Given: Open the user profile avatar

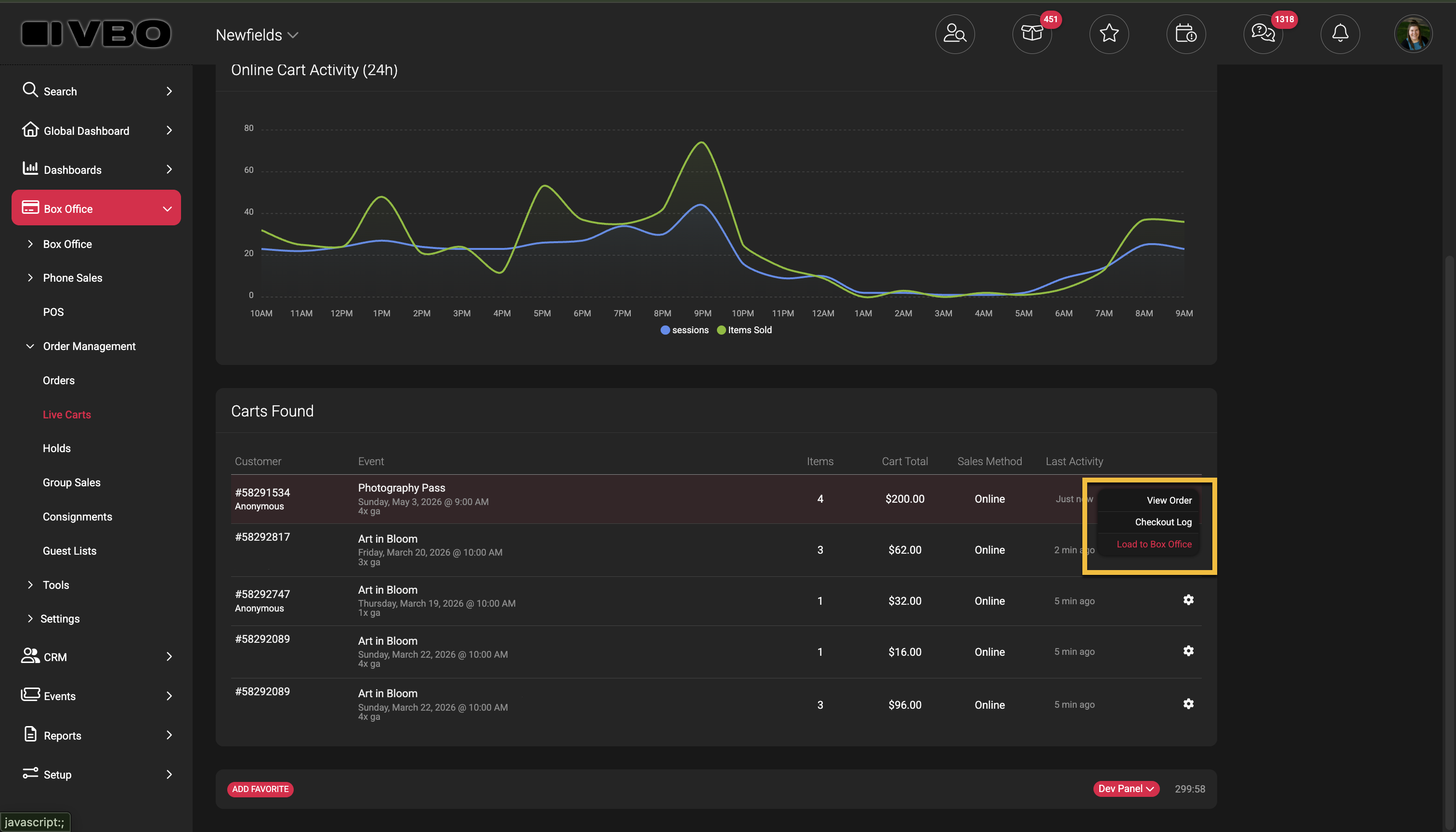Looking at the screenshot, I should click(x=1413, y=34).
